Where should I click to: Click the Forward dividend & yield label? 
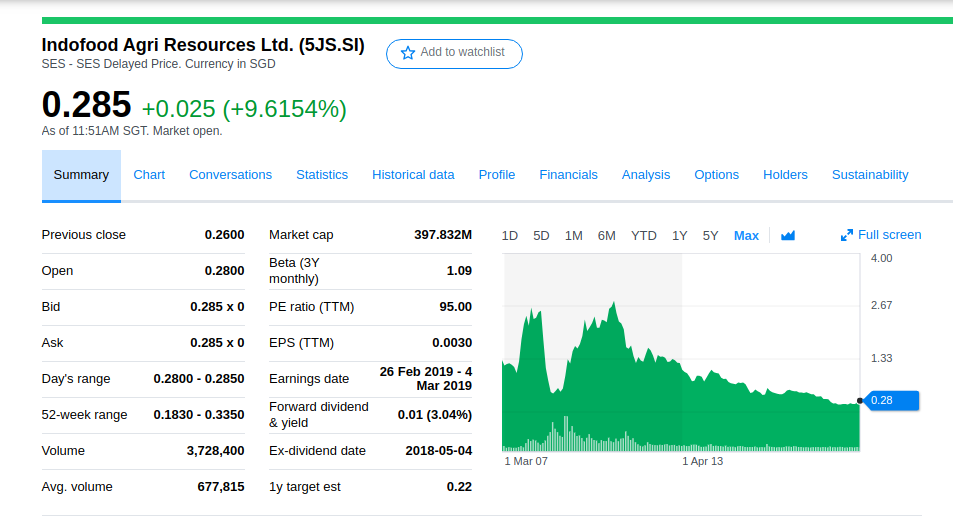[x=319, y=415]
